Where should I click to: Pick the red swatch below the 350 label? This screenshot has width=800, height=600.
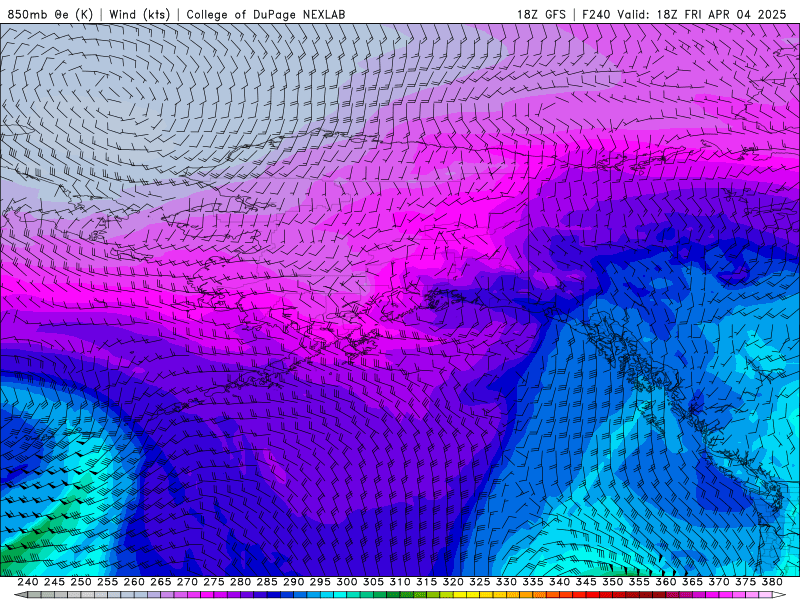(x=619, y=595)
